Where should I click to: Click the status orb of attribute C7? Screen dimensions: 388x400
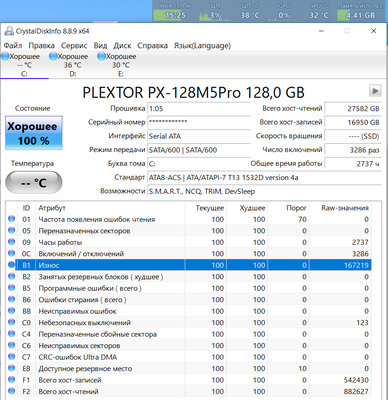12,357
